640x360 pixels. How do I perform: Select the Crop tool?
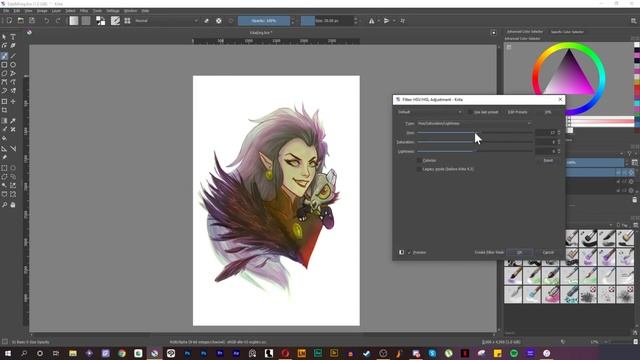pos(4,110)
